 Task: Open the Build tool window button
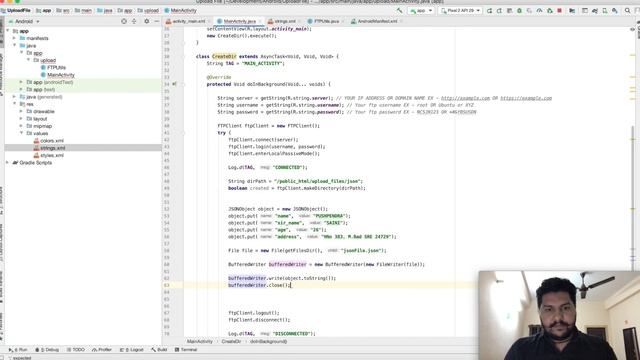click(160, 350)
